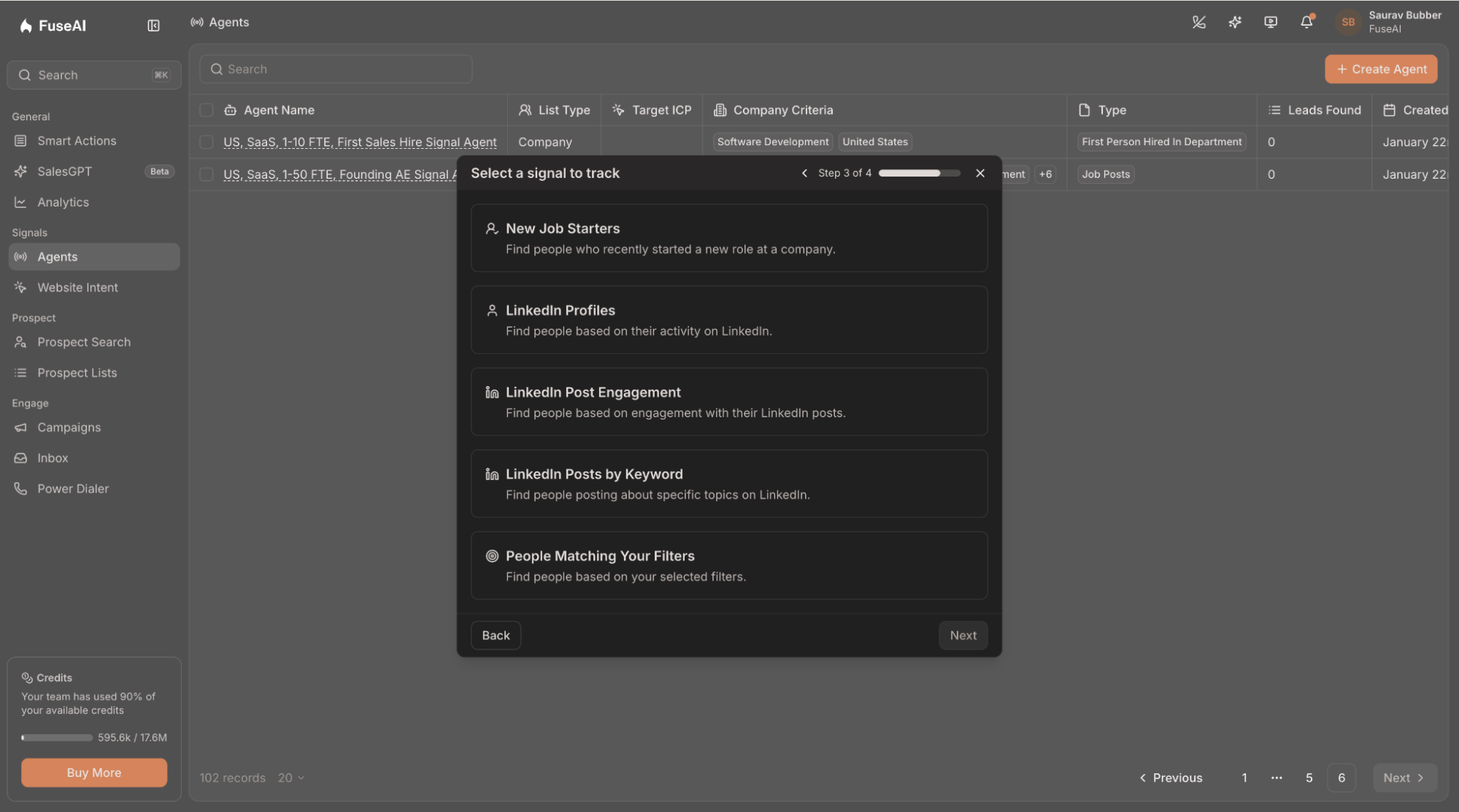Click the Agents breadcrumb title
This screenshot has height=812, width=1459.
(228, 23)
